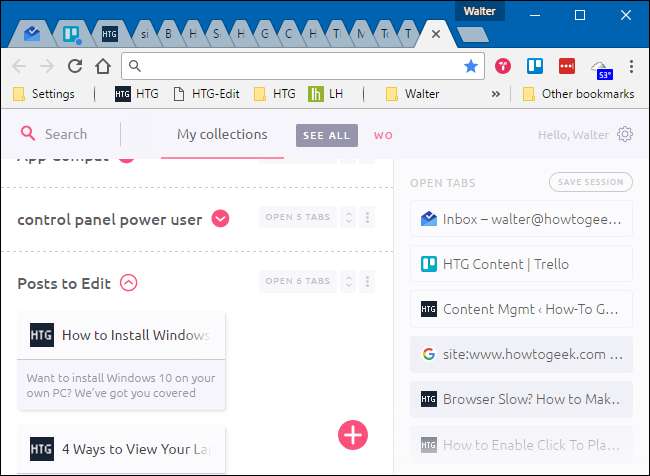Open the red LastPass extension icon

[567, 66]
